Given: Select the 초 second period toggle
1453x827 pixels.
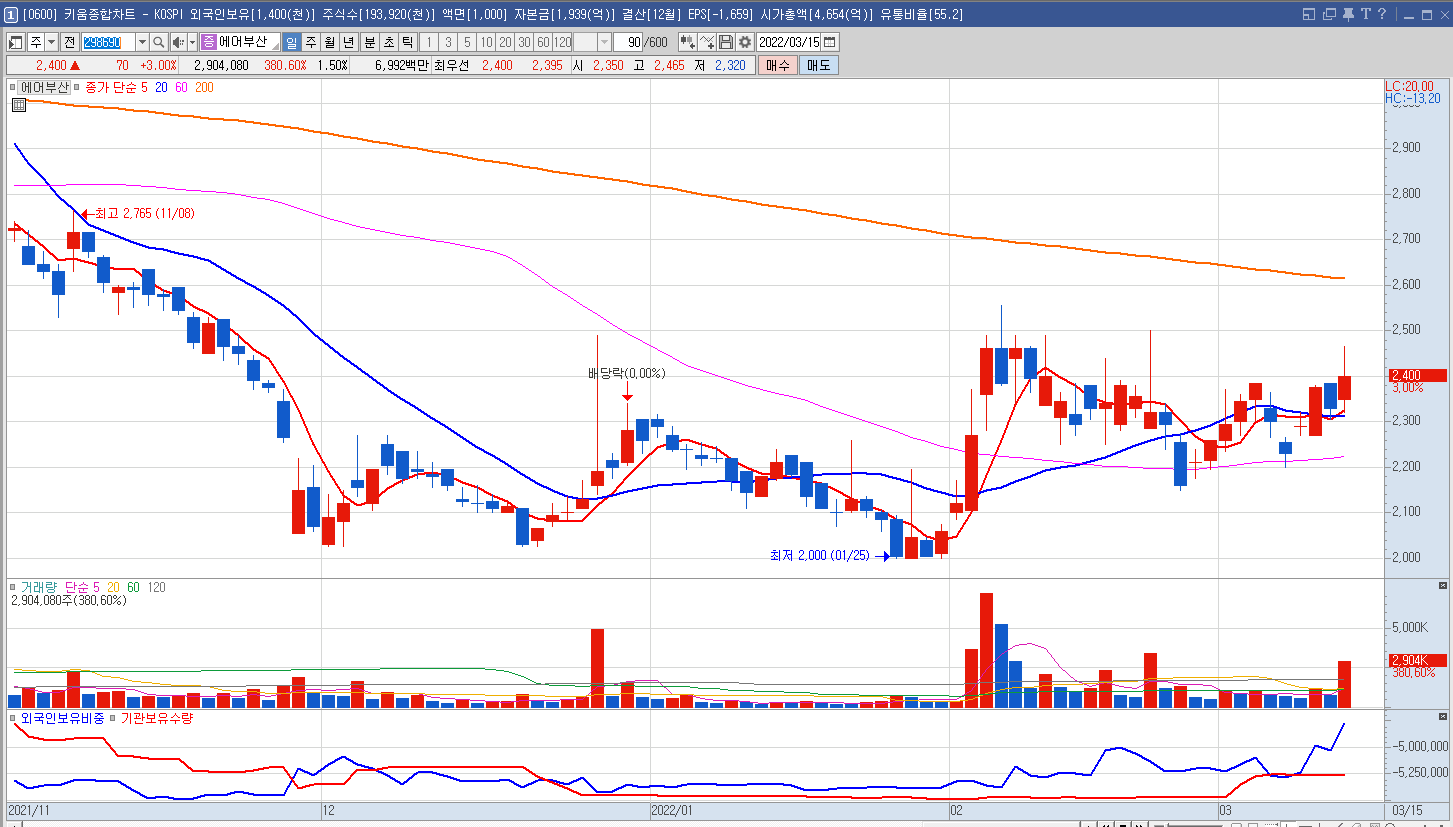Looking at the screenshot, I should tap(388, 42).
